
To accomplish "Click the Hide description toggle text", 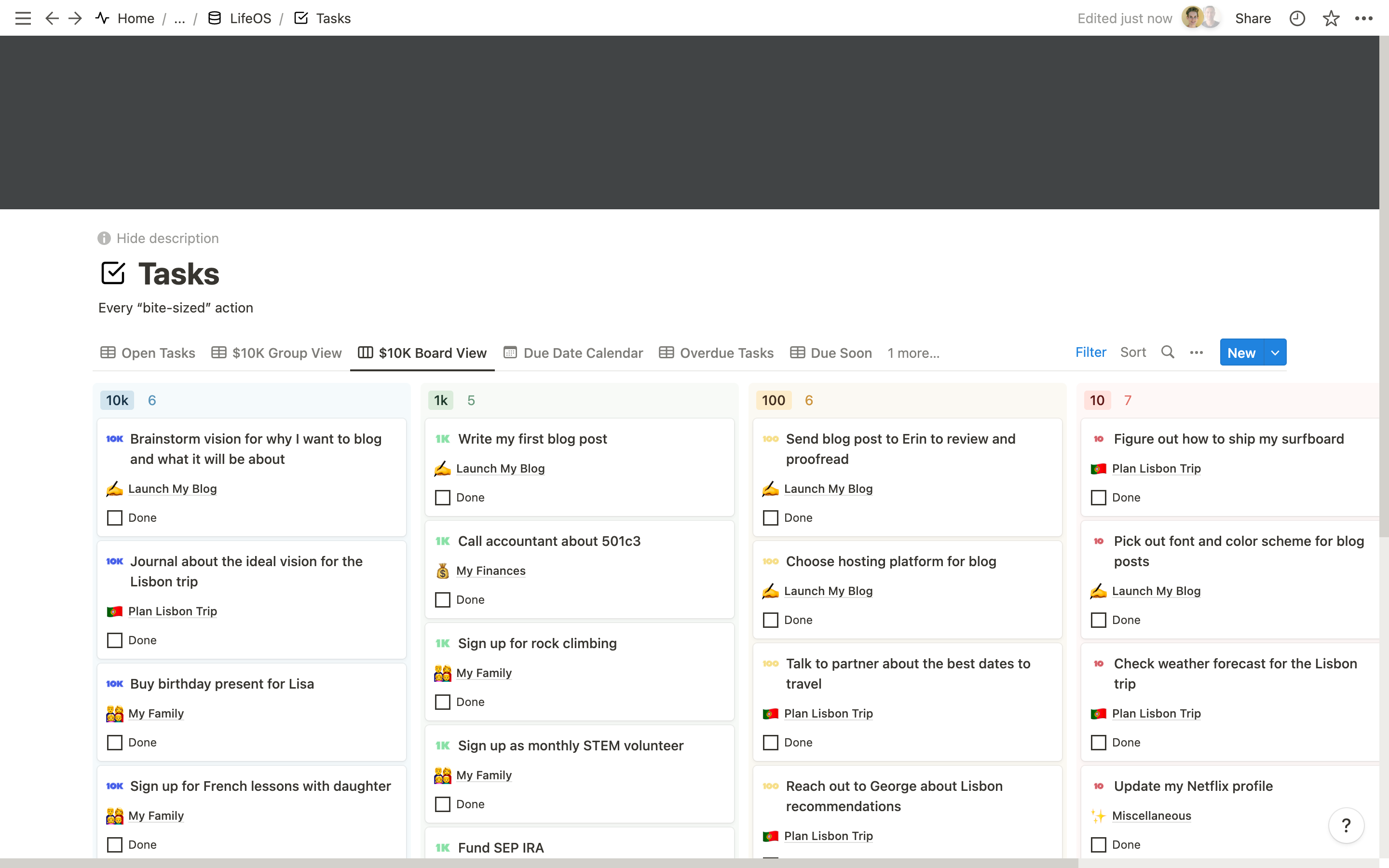I will click(x=167, y=238).
